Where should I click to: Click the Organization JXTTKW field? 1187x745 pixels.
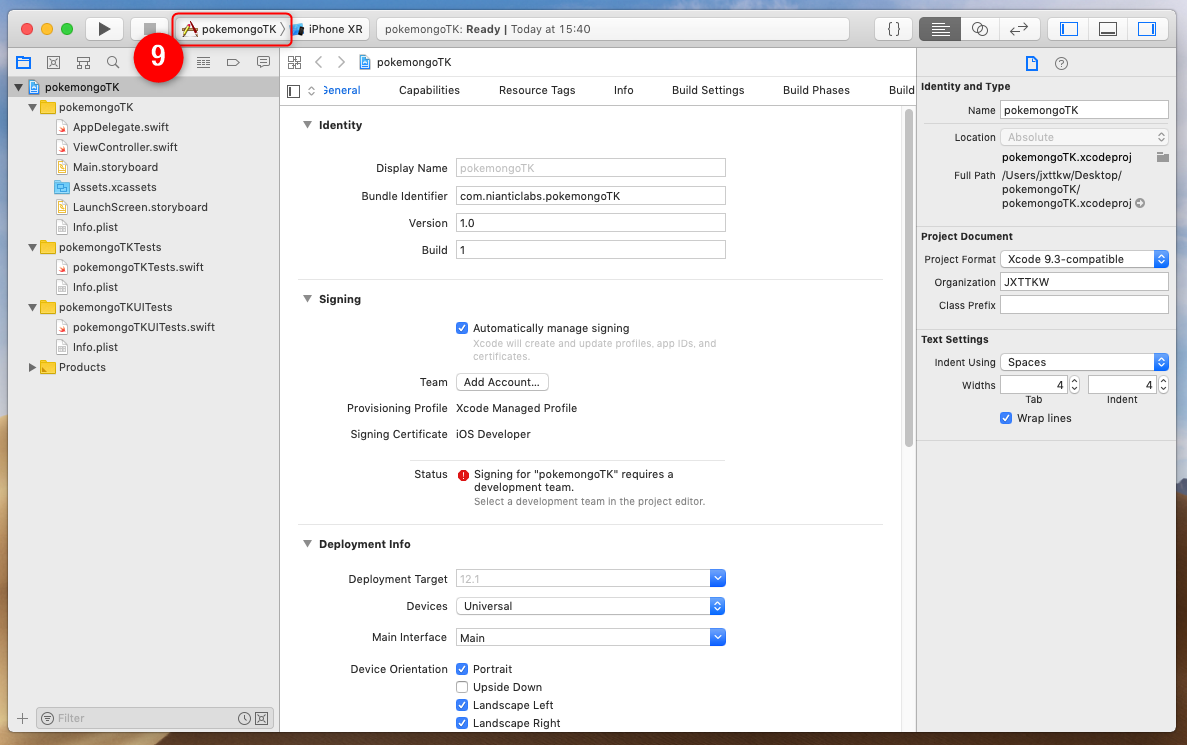(1084, 282)
